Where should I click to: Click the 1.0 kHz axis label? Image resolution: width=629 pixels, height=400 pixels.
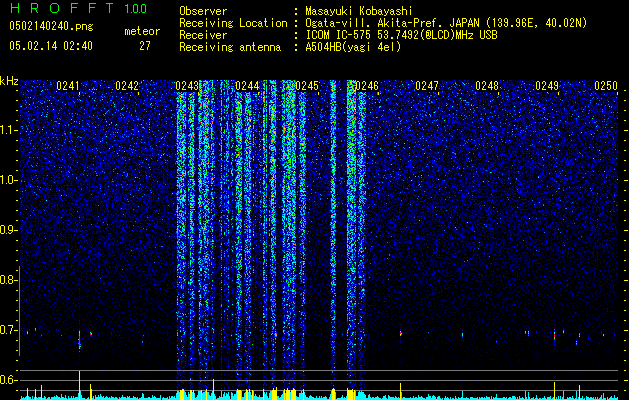(x=9, y=180)
